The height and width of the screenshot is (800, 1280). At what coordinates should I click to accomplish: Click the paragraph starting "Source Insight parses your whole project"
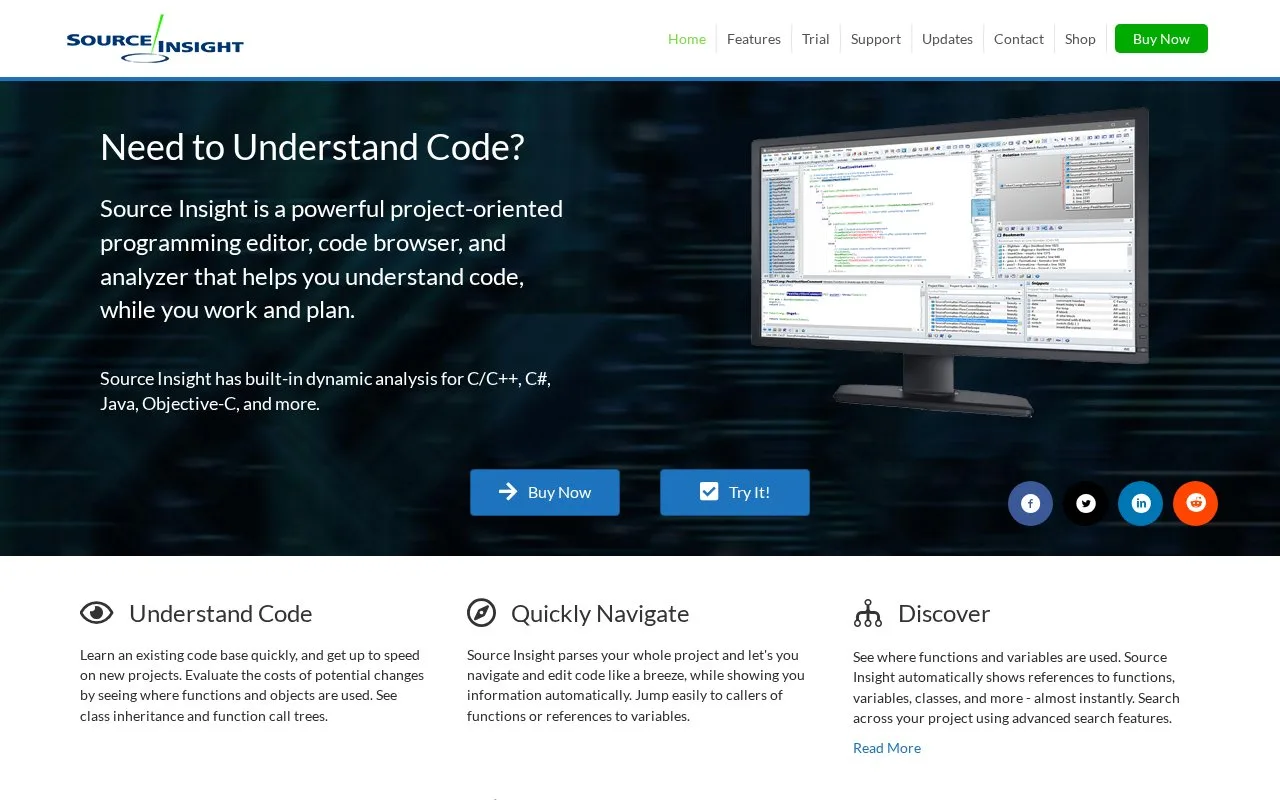tap(636, 686)
